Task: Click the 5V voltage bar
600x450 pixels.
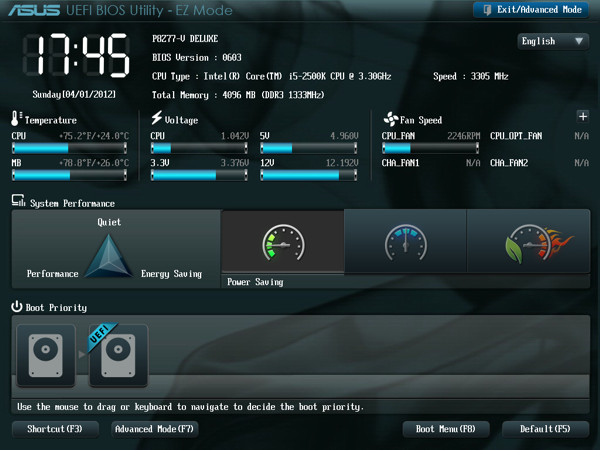Action: 309,148
